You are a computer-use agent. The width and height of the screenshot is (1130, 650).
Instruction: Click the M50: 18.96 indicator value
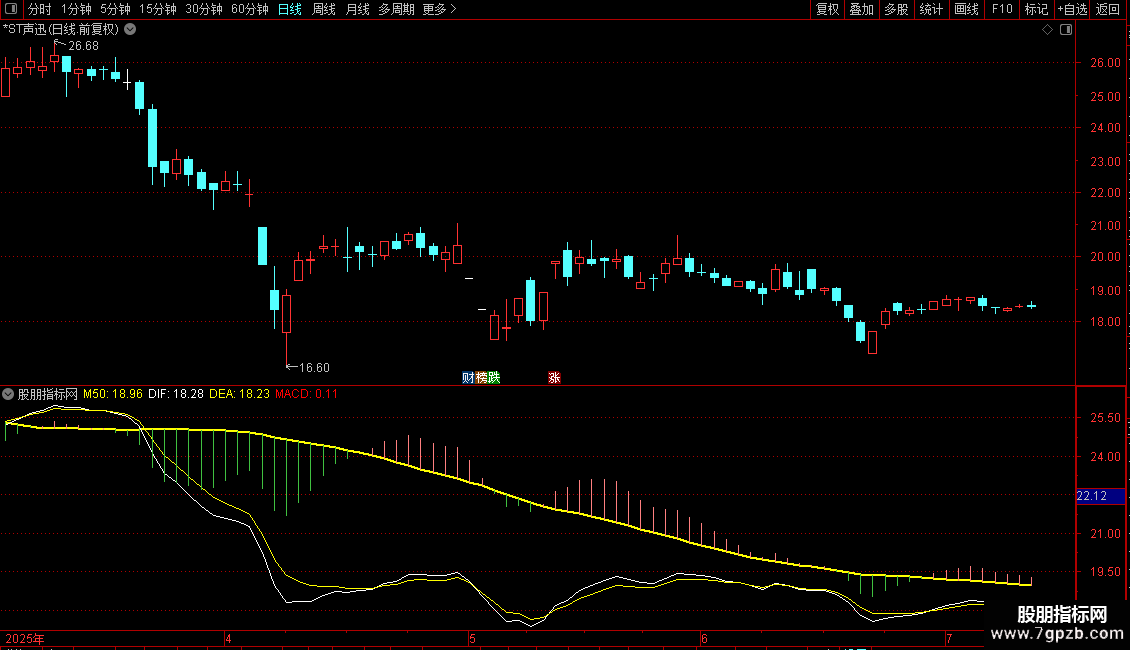(x=112, y=394)
